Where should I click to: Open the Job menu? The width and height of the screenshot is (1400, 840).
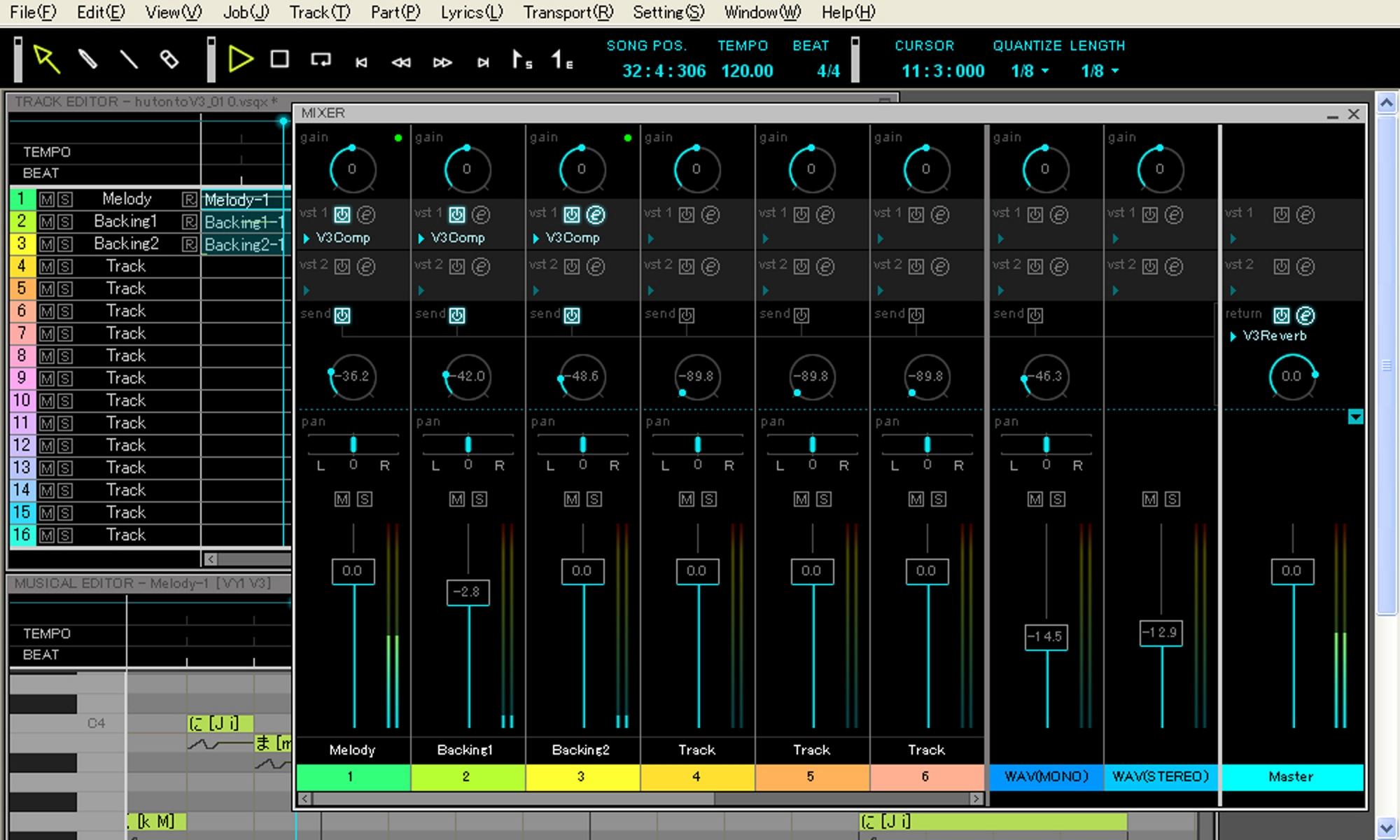coord(246,13)
